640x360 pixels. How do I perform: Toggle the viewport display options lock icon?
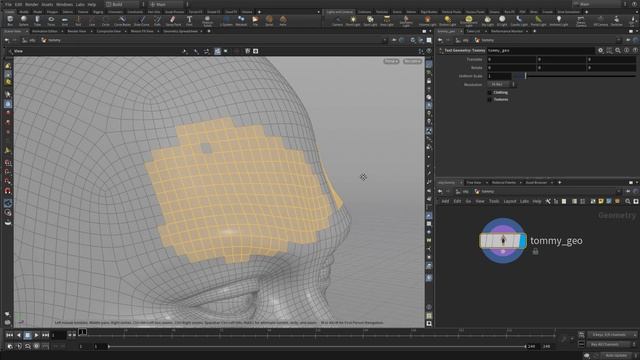coord(429,81)
